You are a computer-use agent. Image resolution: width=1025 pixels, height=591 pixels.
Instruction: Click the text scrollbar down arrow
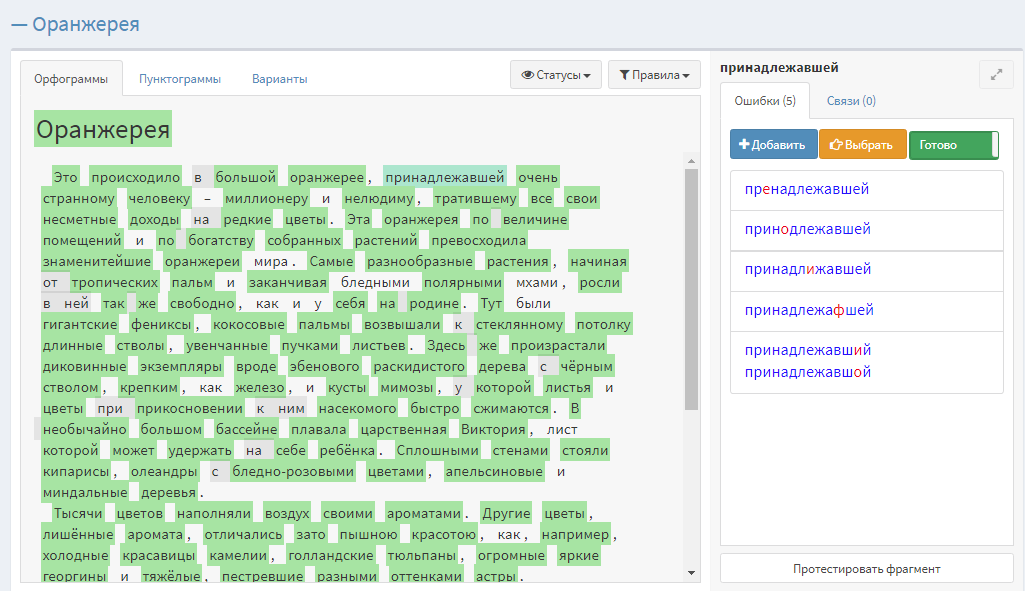691,573
